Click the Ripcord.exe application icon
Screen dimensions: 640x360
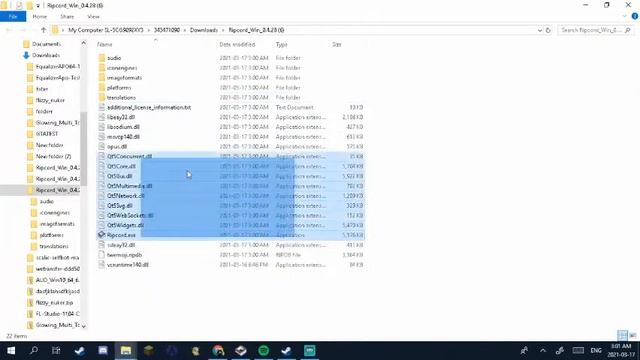[x=102, y=235]
